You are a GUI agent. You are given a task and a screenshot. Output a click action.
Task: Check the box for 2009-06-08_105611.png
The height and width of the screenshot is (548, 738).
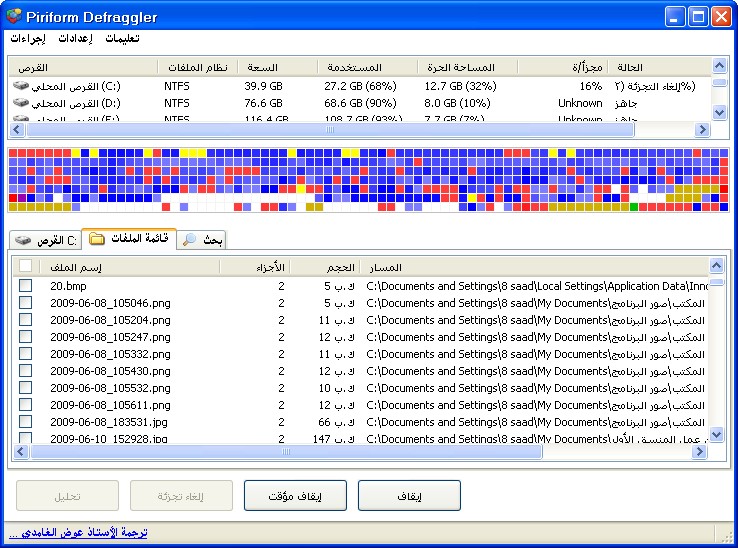tap(25, 404)
